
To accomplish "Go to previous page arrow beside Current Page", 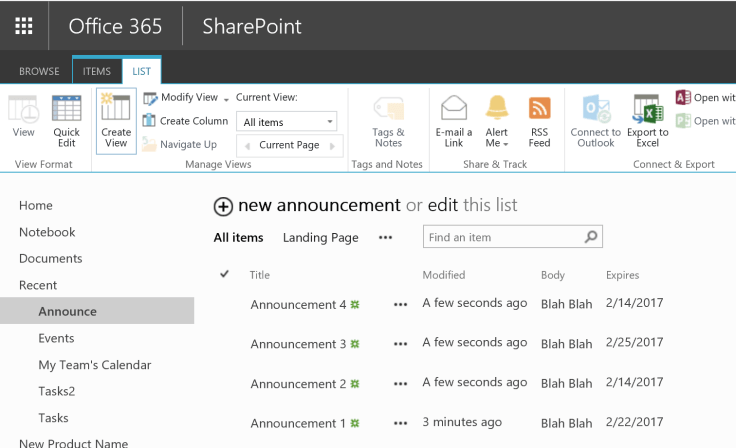I will point(247,146).
